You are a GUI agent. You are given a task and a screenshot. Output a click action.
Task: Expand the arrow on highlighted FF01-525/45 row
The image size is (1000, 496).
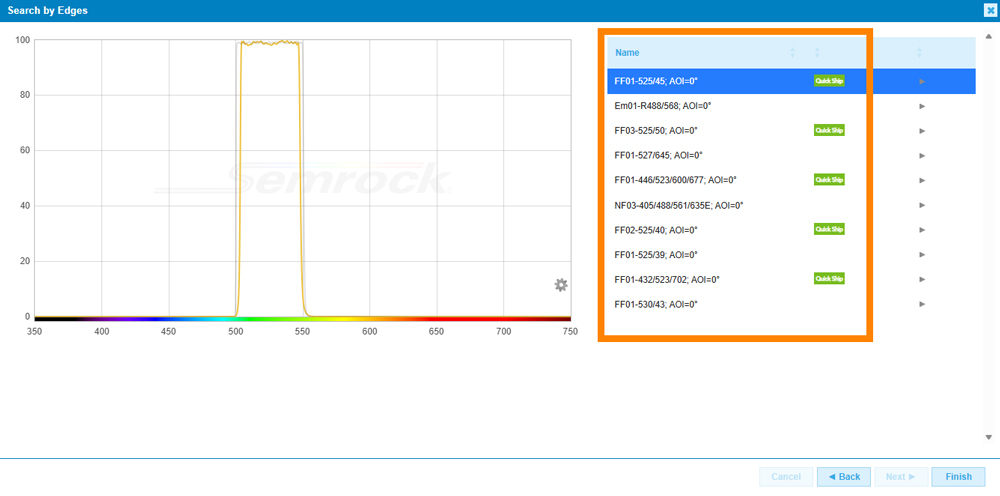coord(922,81)
